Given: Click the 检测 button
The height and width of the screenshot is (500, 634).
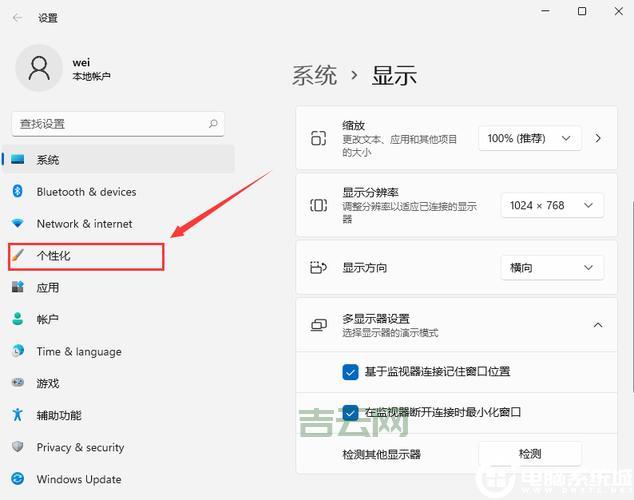Looking at the screenshot, I should [530, 454].
